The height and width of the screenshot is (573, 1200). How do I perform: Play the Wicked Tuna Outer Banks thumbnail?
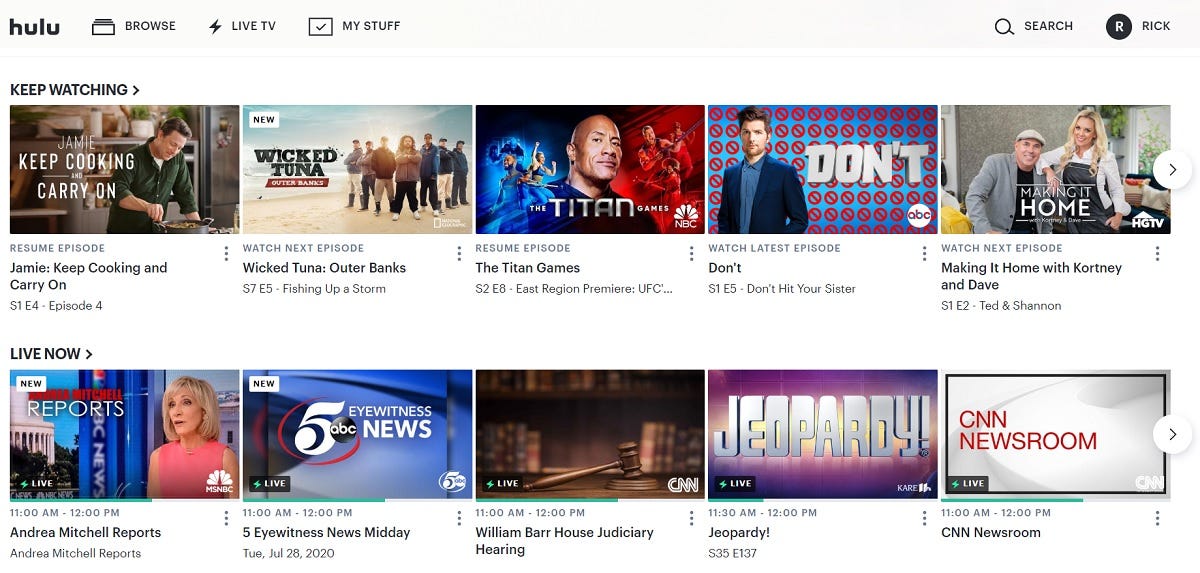point(358,170)
